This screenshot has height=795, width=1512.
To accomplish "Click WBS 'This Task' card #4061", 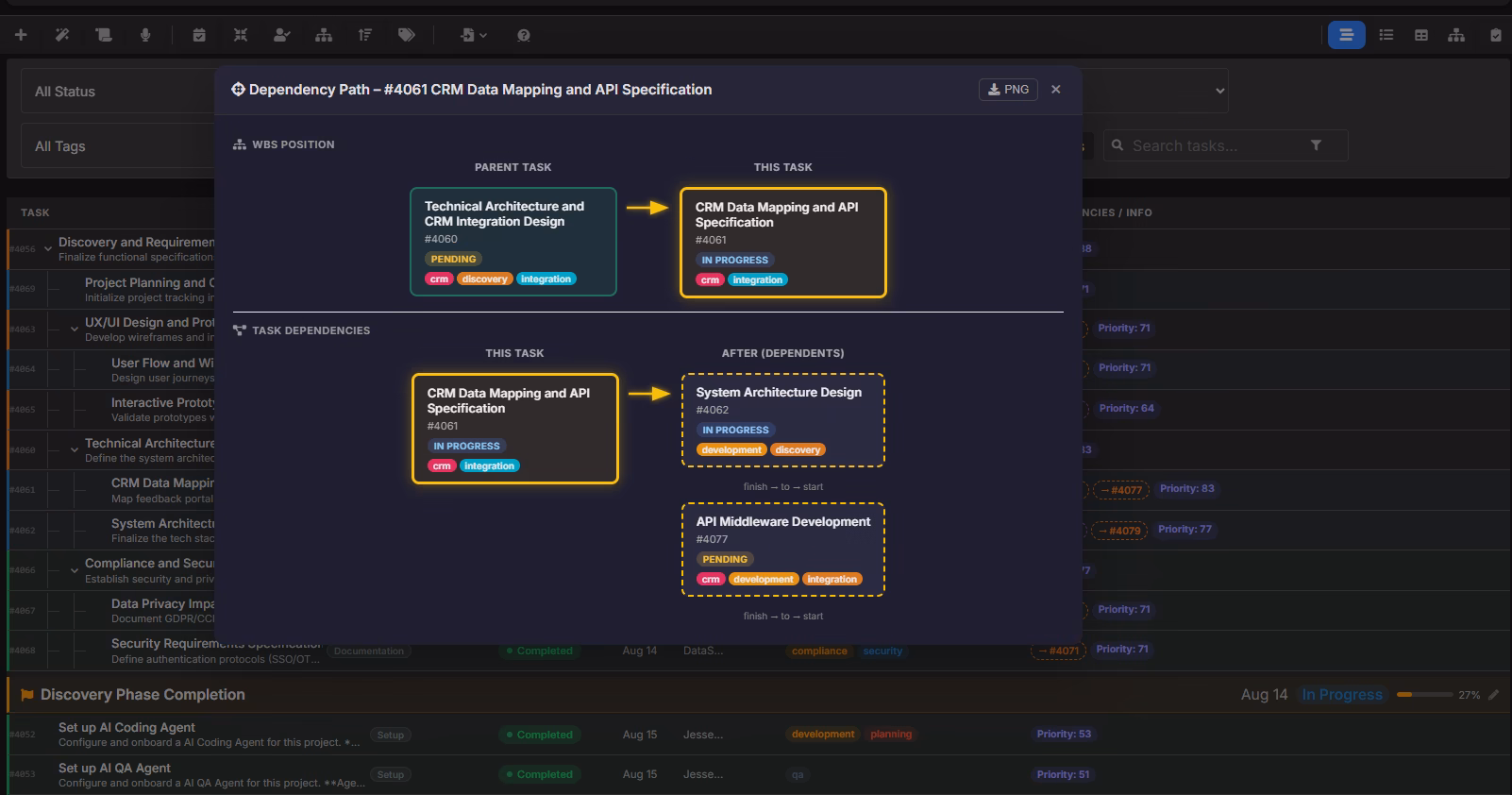I will 783,243.
